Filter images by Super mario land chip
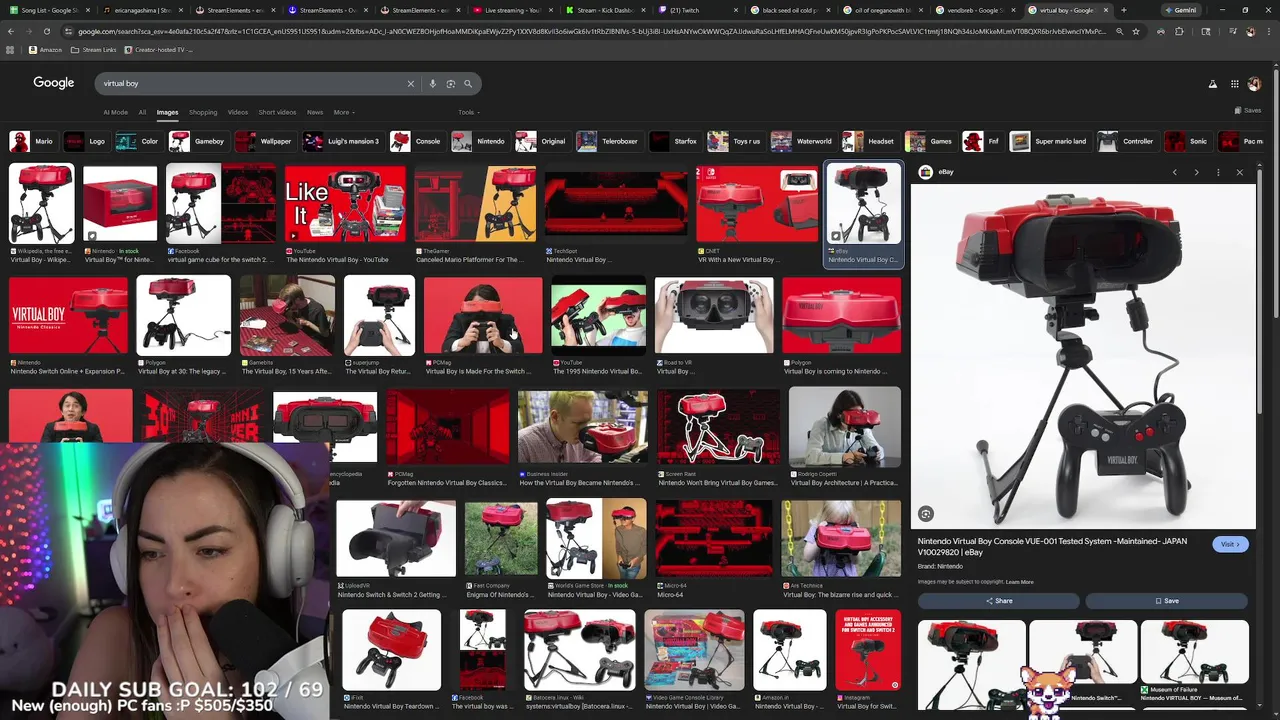The width and height of the screenshot is (1280, 720). (x=1049, y=141)
